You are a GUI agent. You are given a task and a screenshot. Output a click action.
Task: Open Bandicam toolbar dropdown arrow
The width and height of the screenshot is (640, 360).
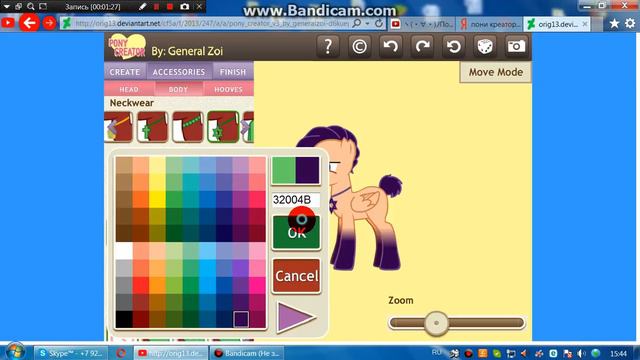pyautogui.click(x=6, y=7)
